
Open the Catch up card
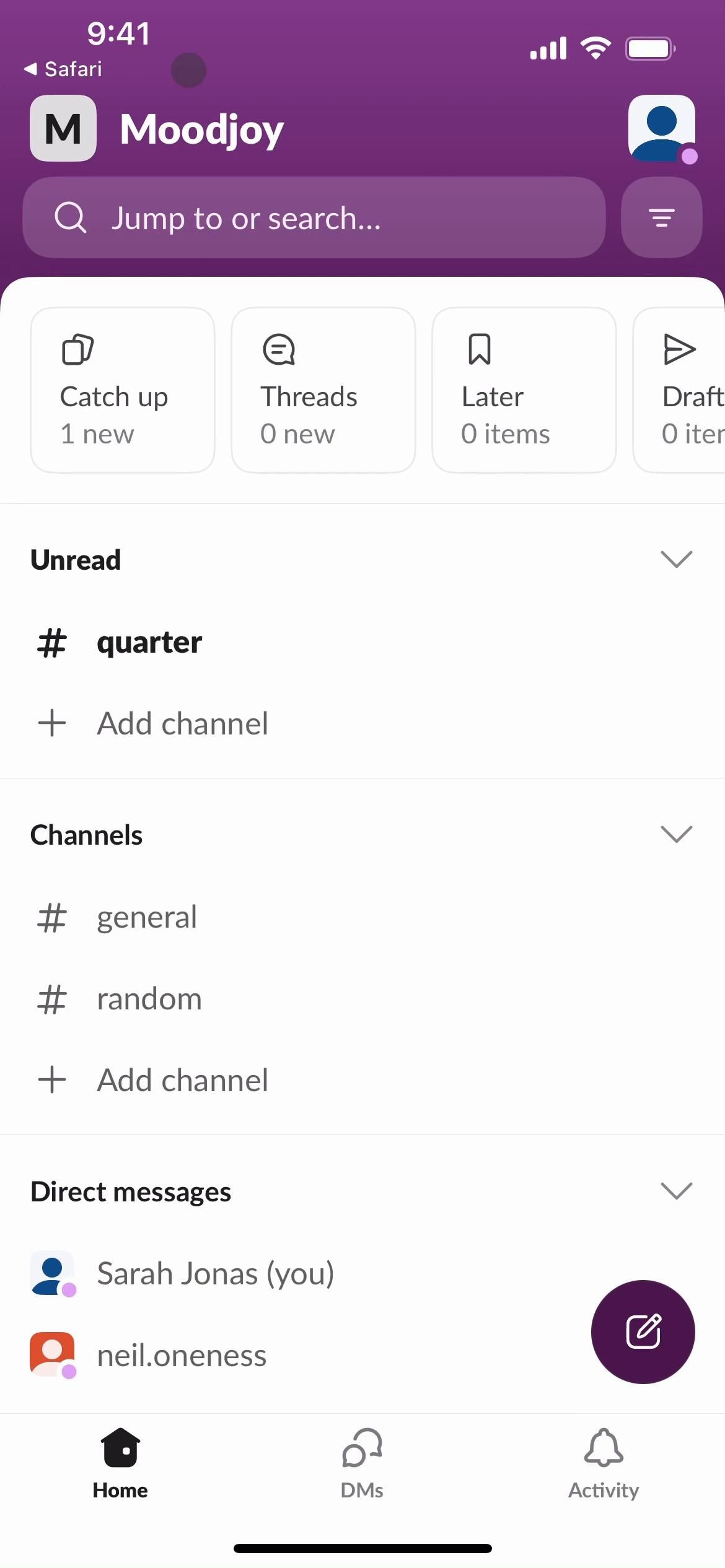point(123,390)
